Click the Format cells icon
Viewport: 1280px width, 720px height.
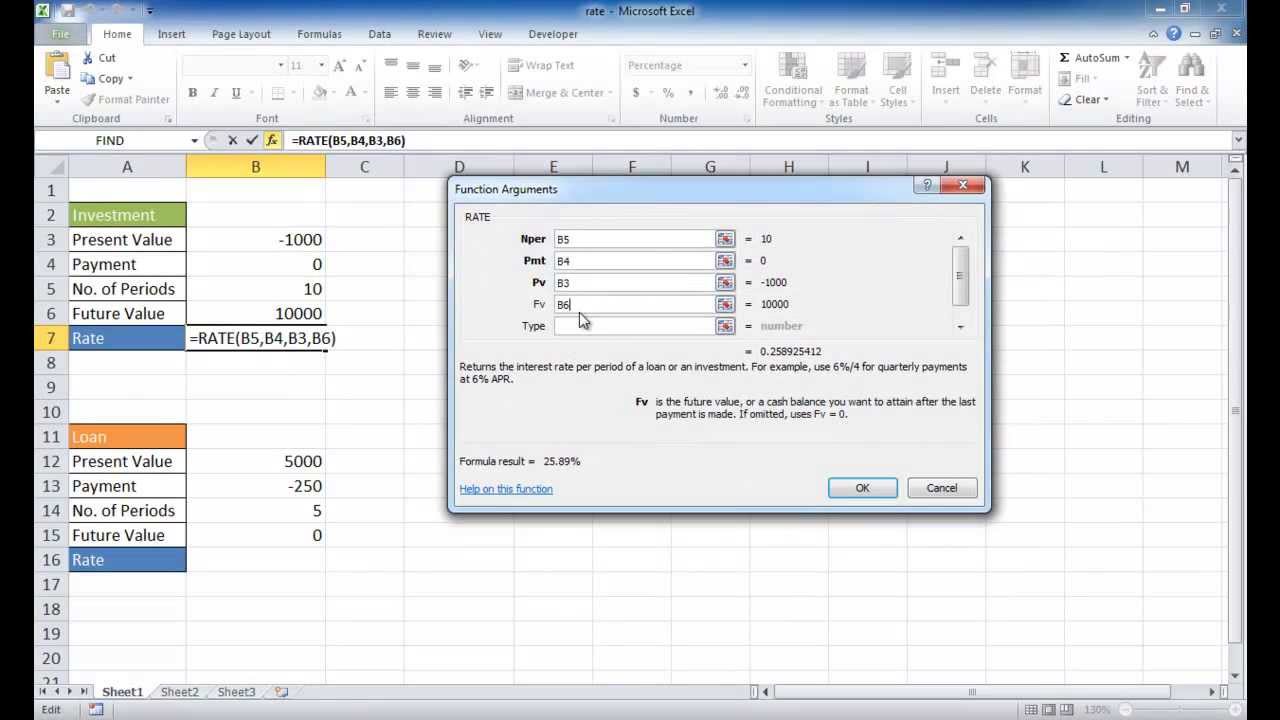tap(1024, 67)
